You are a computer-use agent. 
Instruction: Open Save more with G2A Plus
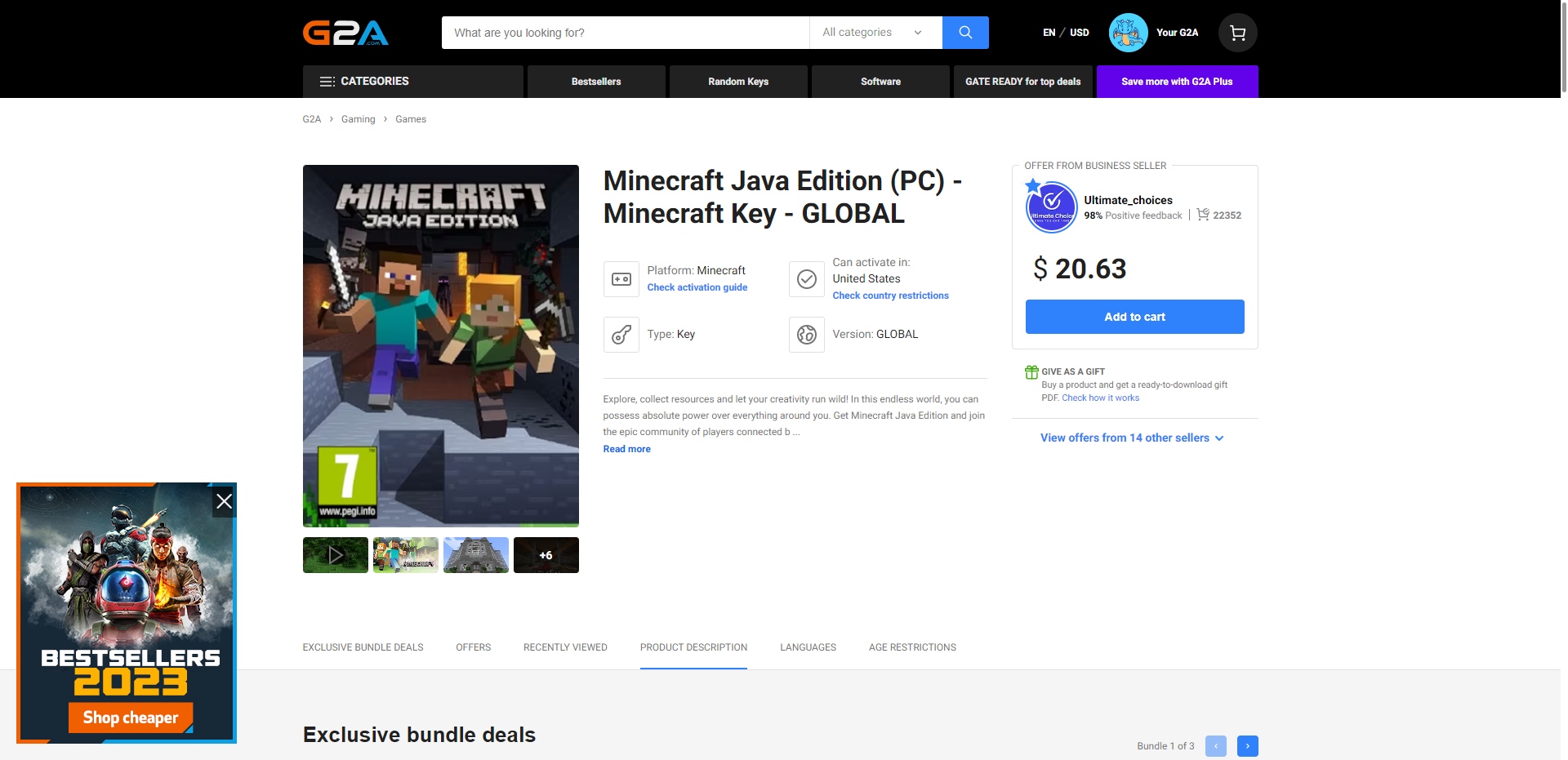[x=1177, y=82]
